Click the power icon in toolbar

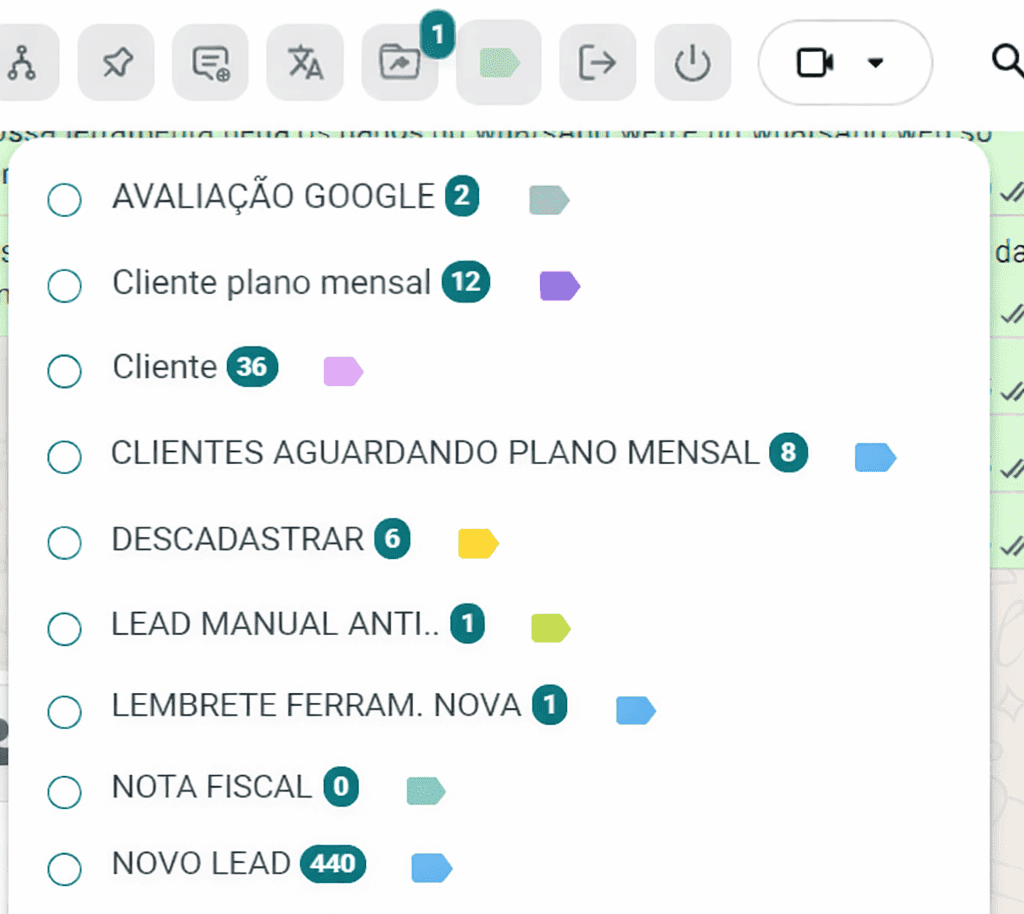click(x=692, y=63)
